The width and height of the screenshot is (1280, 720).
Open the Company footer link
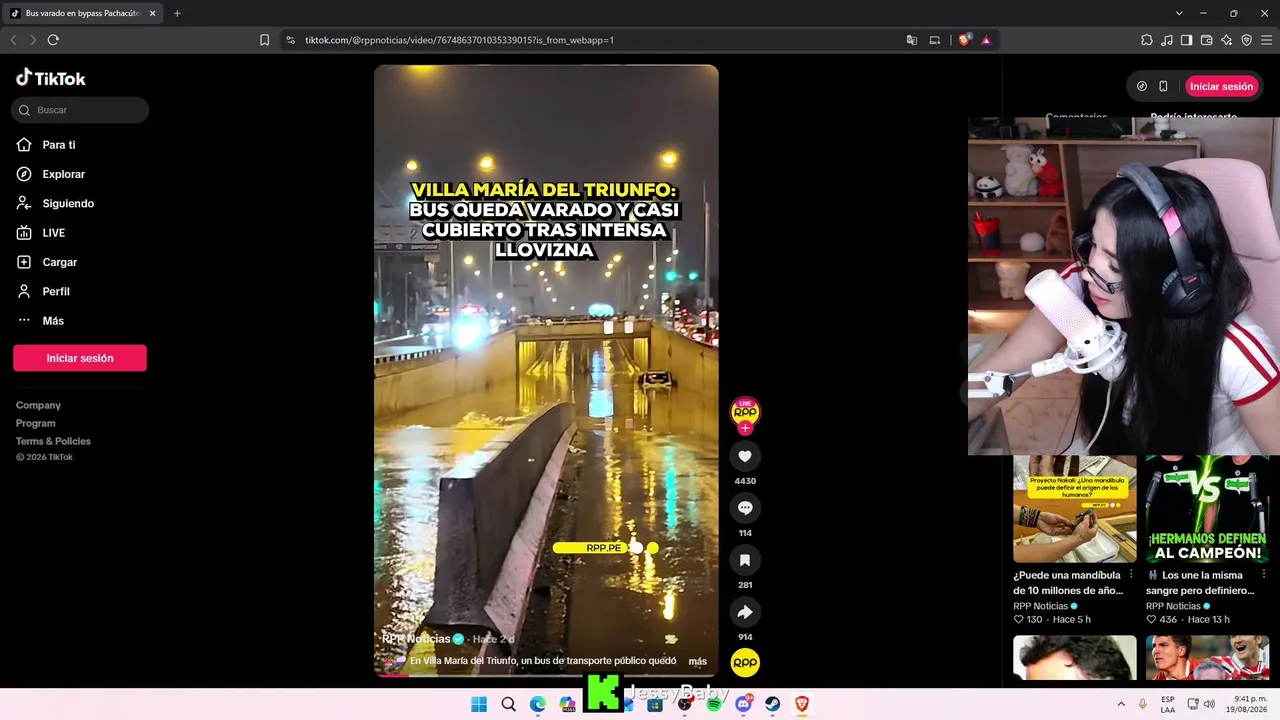click(38, 405)
